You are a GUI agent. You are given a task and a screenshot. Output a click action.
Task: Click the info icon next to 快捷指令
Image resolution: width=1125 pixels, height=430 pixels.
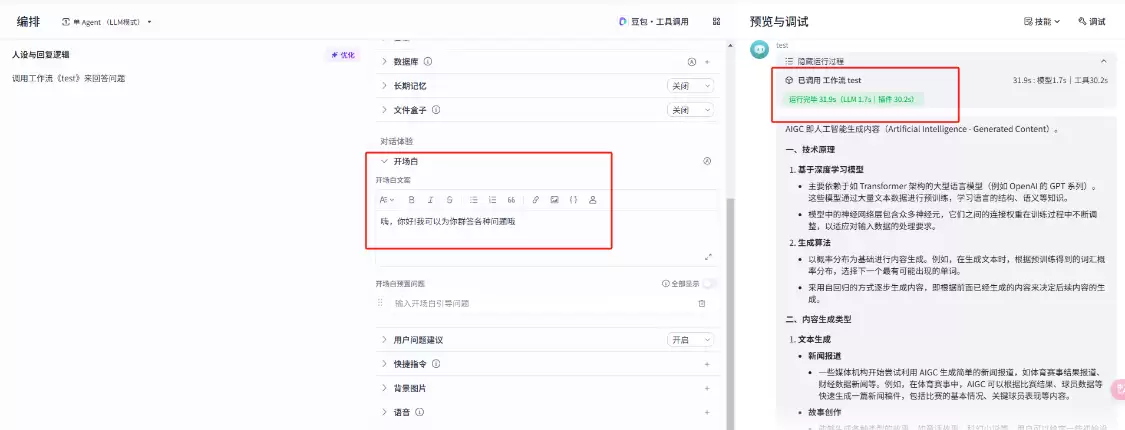click(x=436, y=364)
